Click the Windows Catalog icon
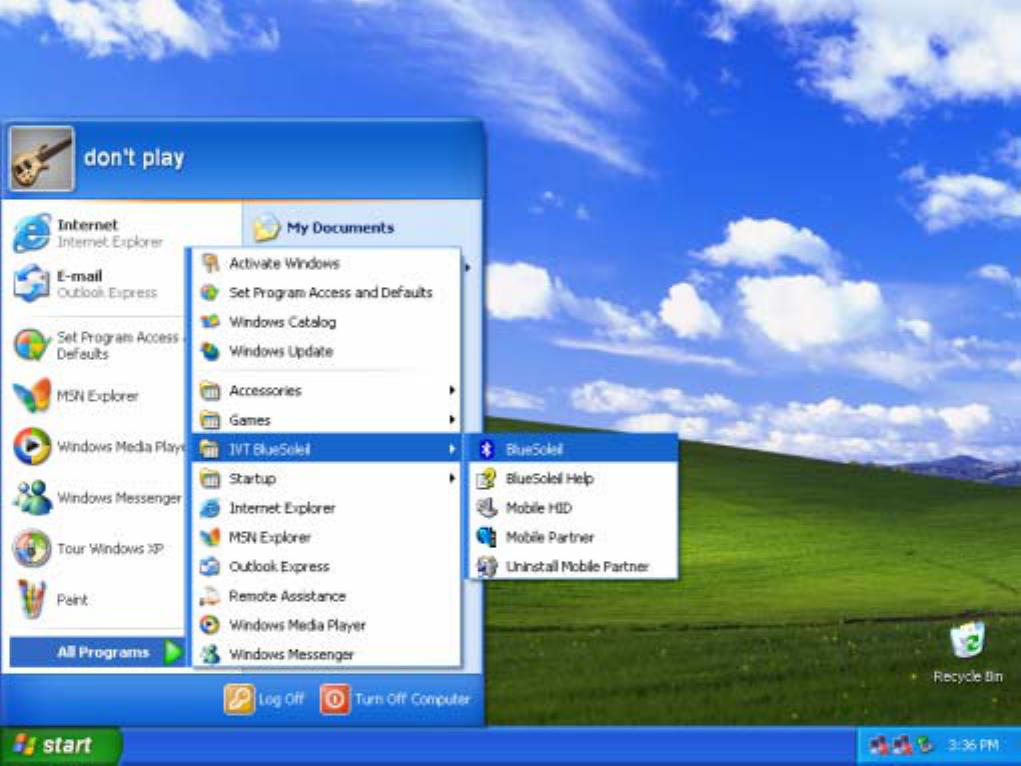 (210, 322)
